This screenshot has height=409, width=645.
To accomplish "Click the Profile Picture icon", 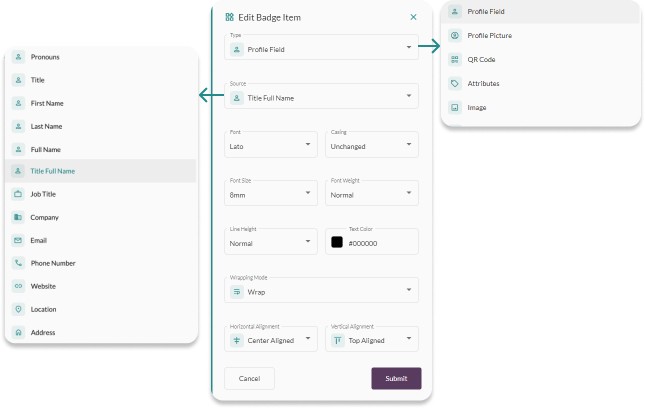I will point(455,35).
